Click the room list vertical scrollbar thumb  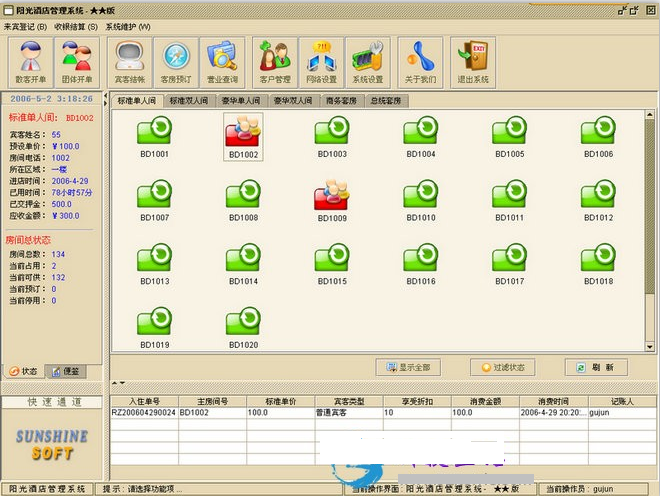click(649, 206)
